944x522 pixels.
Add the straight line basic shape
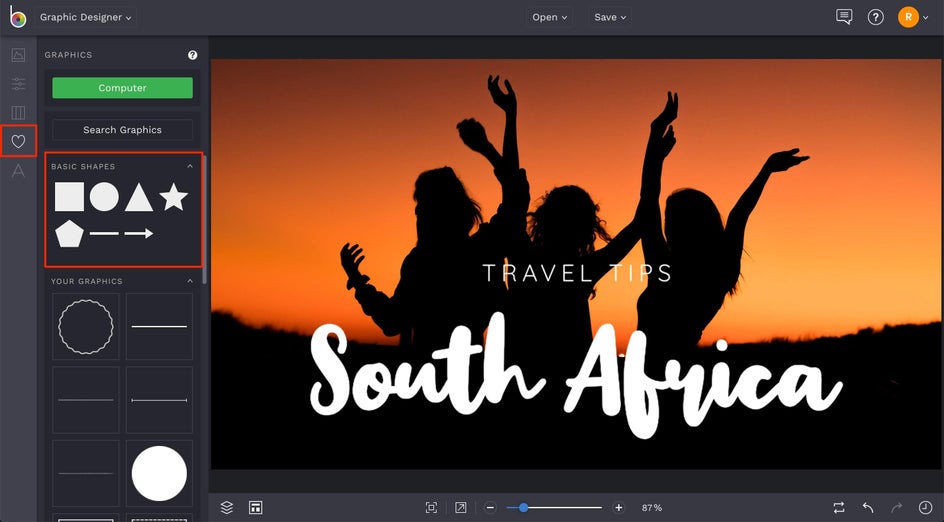[104, 234]
